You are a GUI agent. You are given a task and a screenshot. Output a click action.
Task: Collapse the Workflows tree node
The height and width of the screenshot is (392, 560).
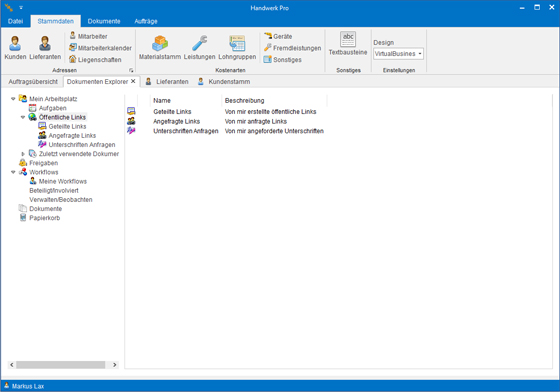[x=13, y=172]
